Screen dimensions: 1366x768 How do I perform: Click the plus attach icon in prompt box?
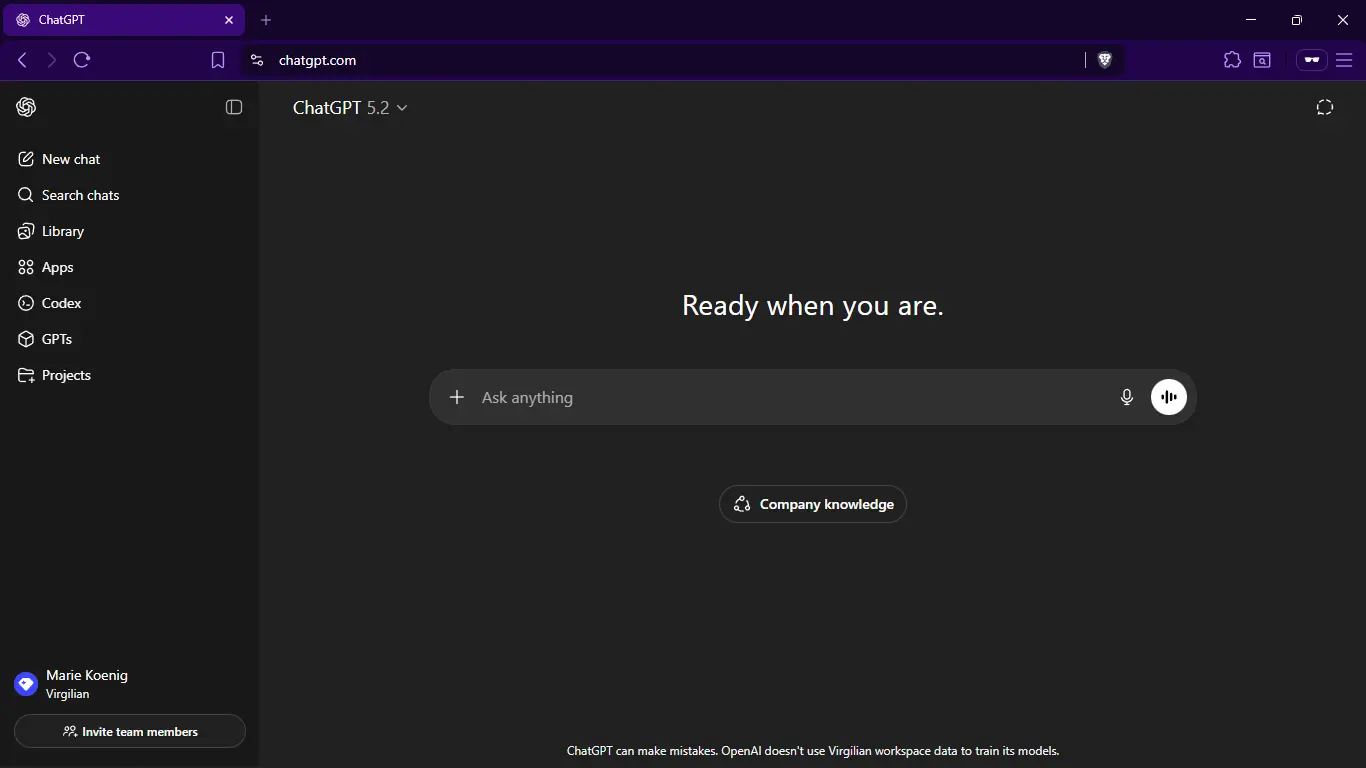457,397
